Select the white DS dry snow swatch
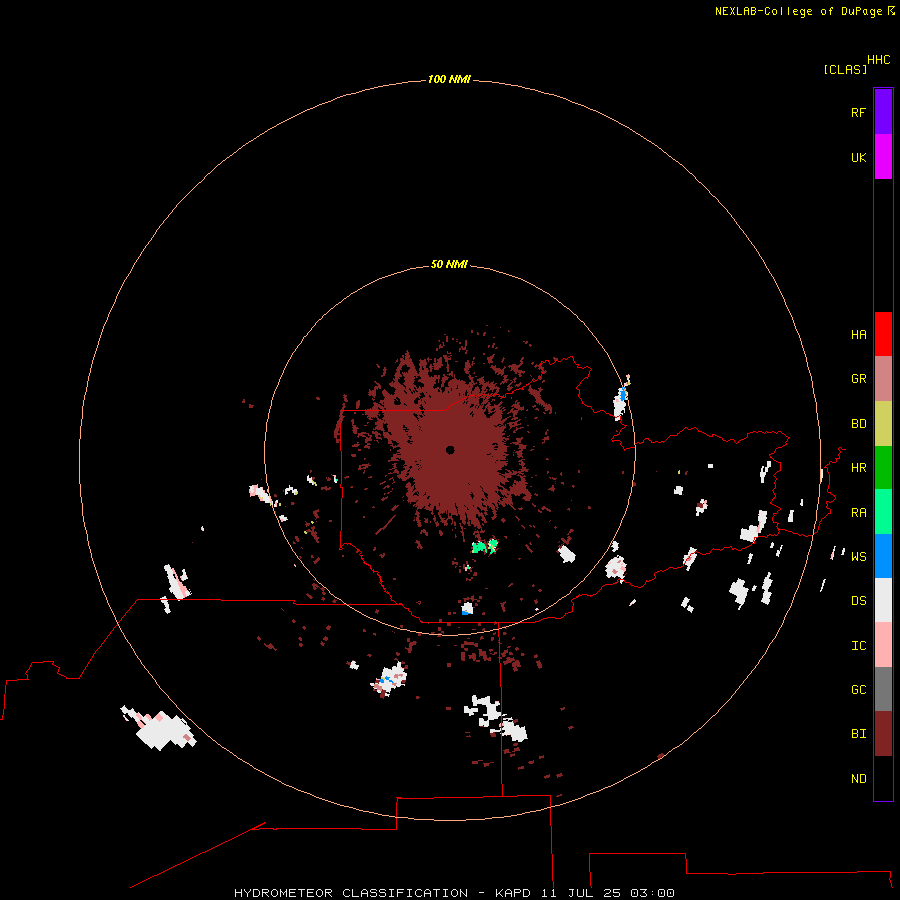 pyautogui.click(x=883, y=600)
